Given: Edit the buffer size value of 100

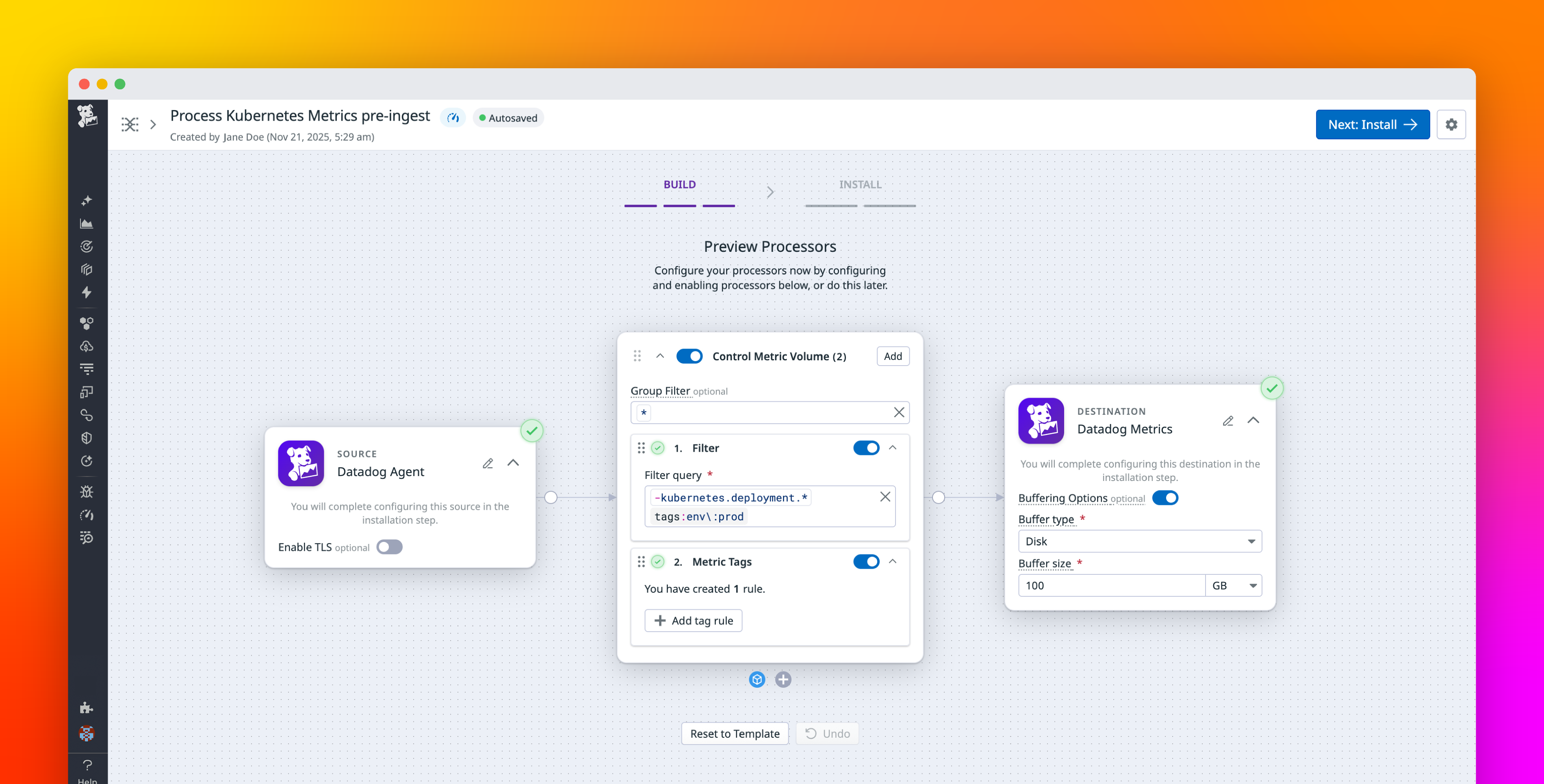Looking at the screenshot, I should click(1111, 585).
